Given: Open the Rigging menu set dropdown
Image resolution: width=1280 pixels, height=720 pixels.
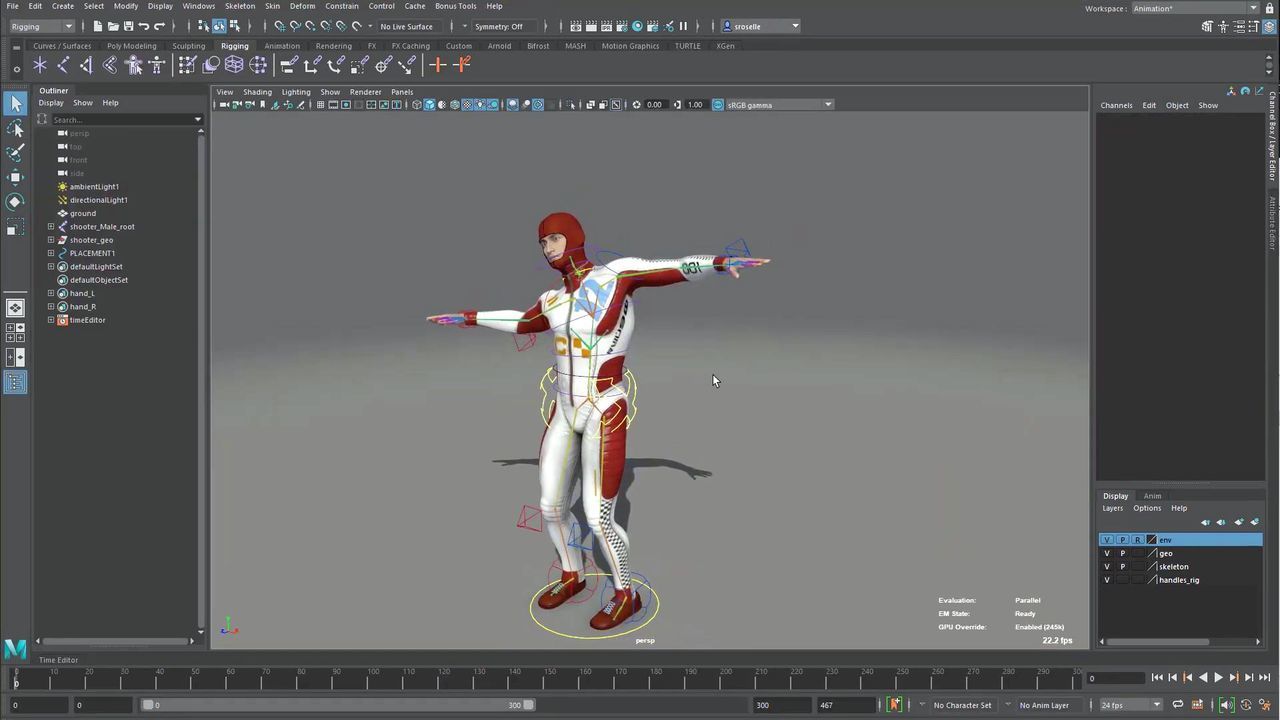Looking at the screenshot, I should 41,26.
